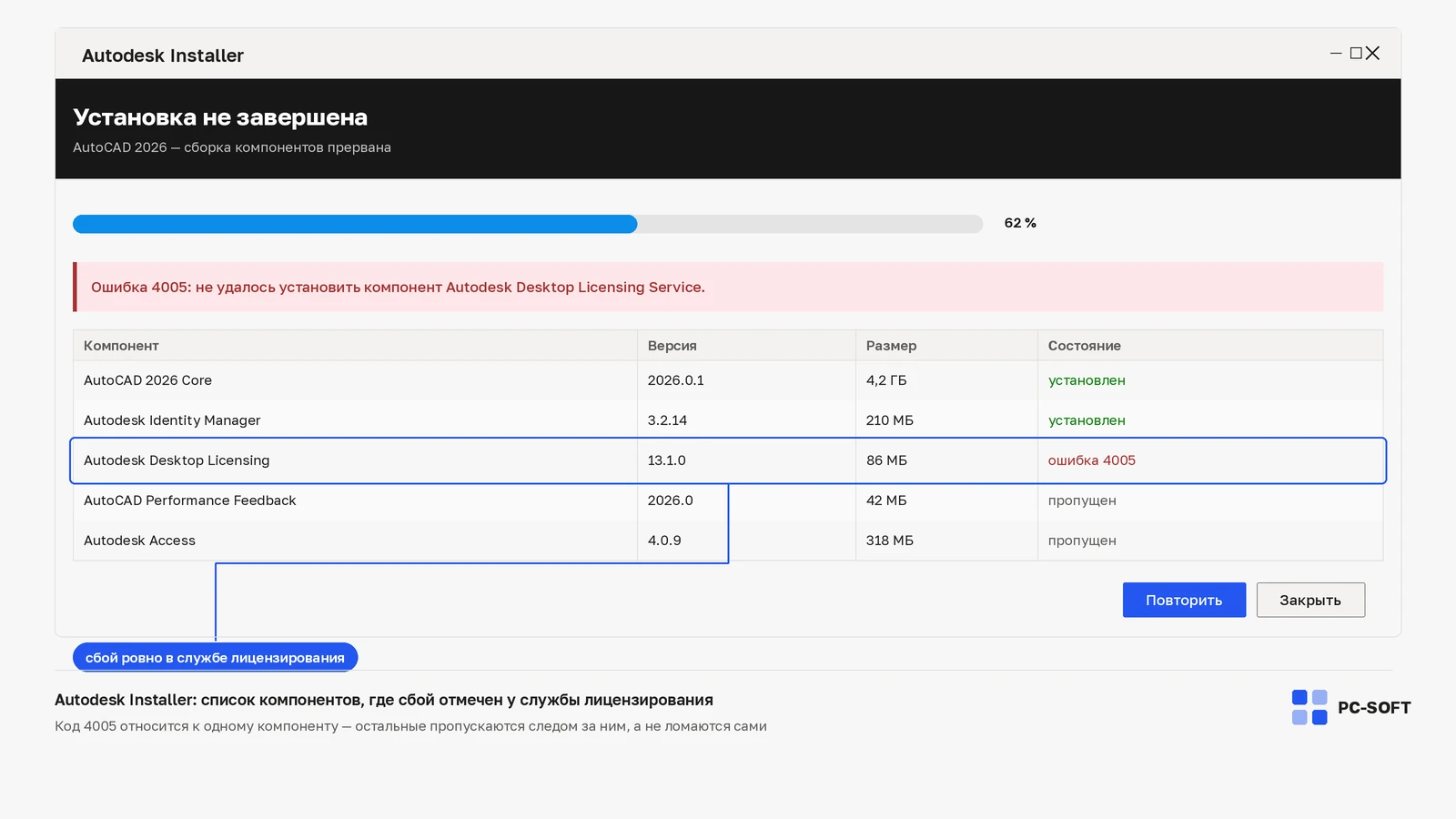
Task: Click version 4.0.9 cell
Action: pos(664,541)
